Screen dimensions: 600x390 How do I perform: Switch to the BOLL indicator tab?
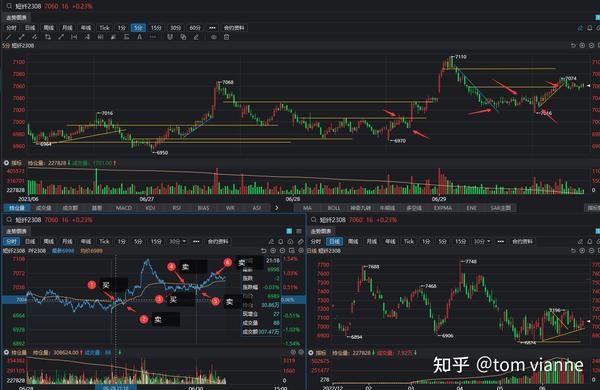[x=334, y=208]
